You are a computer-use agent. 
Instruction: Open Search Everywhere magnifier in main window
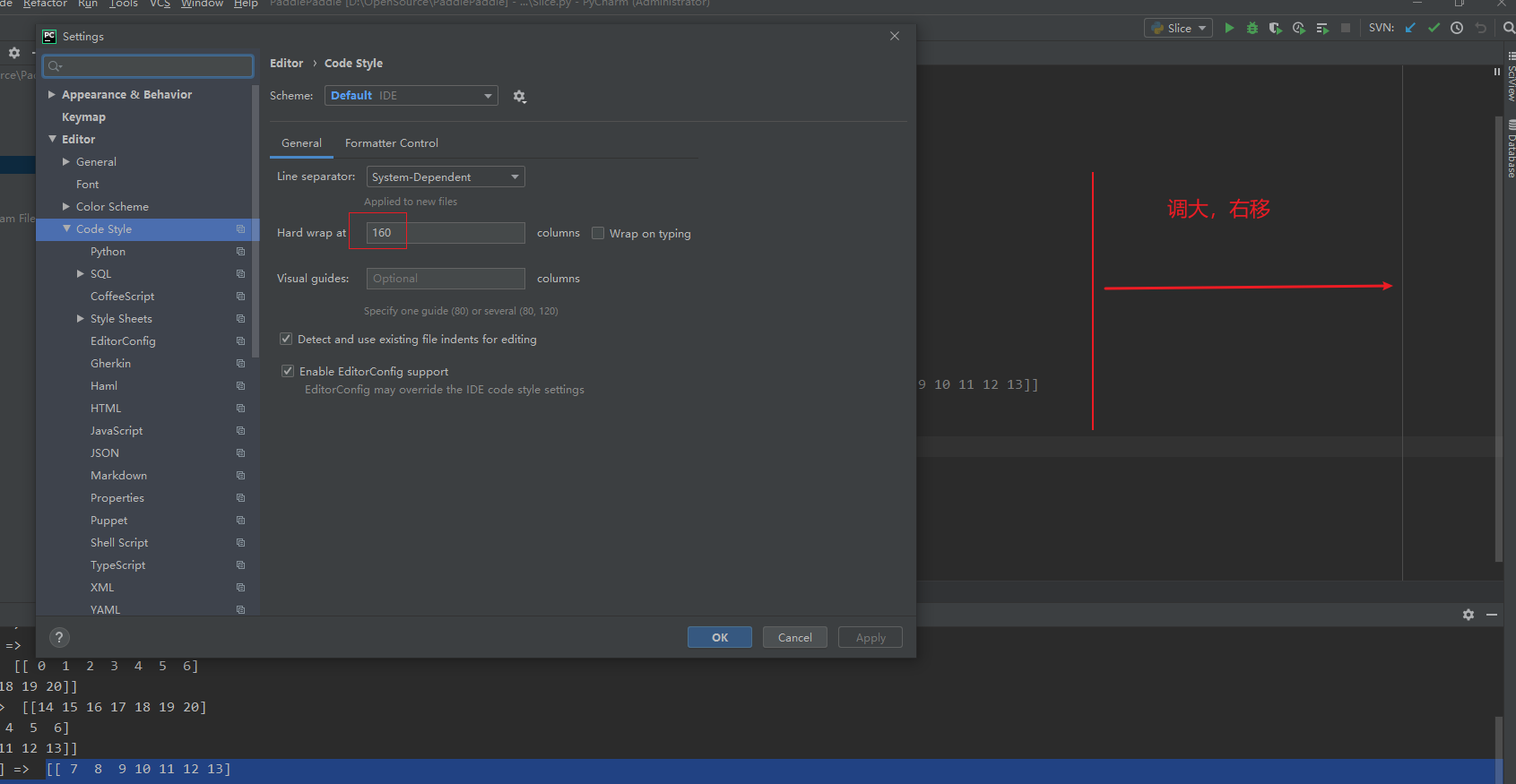[1509, 28]
